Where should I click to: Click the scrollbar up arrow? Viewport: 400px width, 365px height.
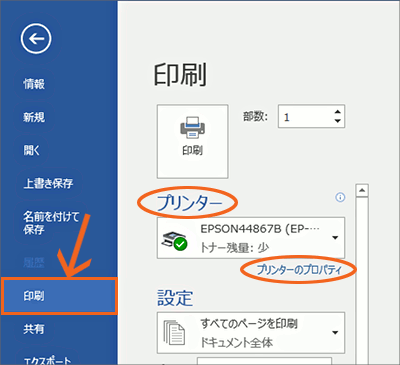362,191
